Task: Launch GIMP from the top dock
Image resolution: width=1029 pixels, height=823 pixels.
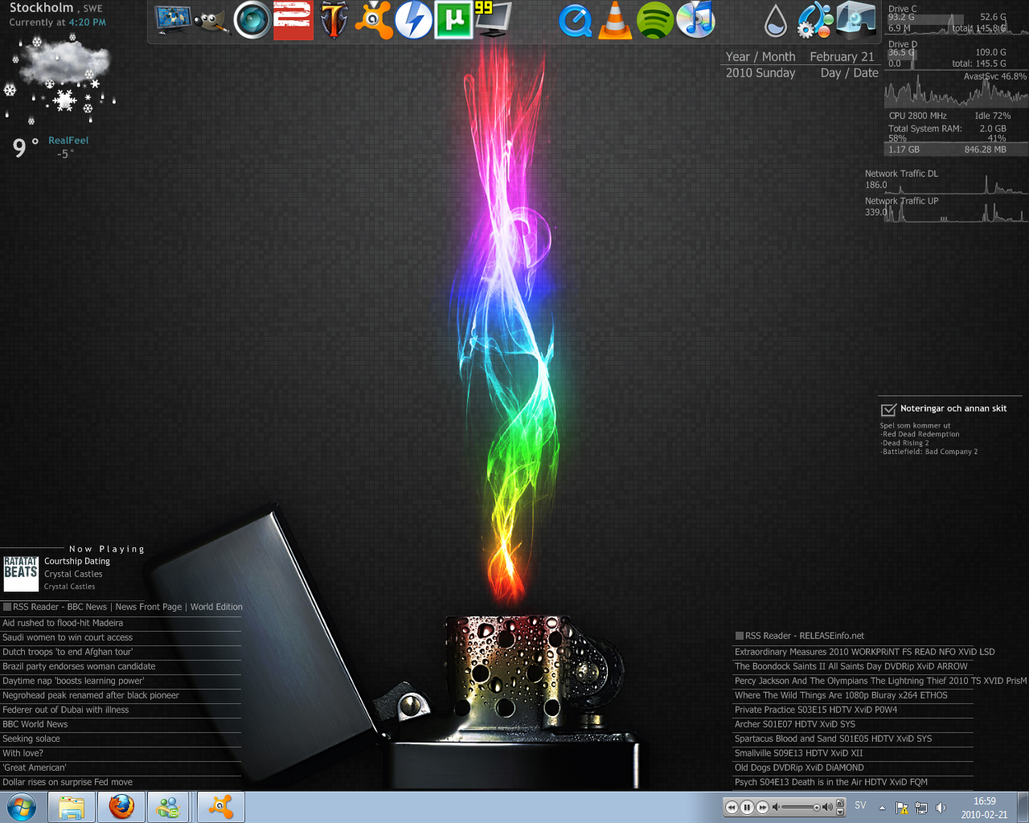Action: (x=211, y=21)
